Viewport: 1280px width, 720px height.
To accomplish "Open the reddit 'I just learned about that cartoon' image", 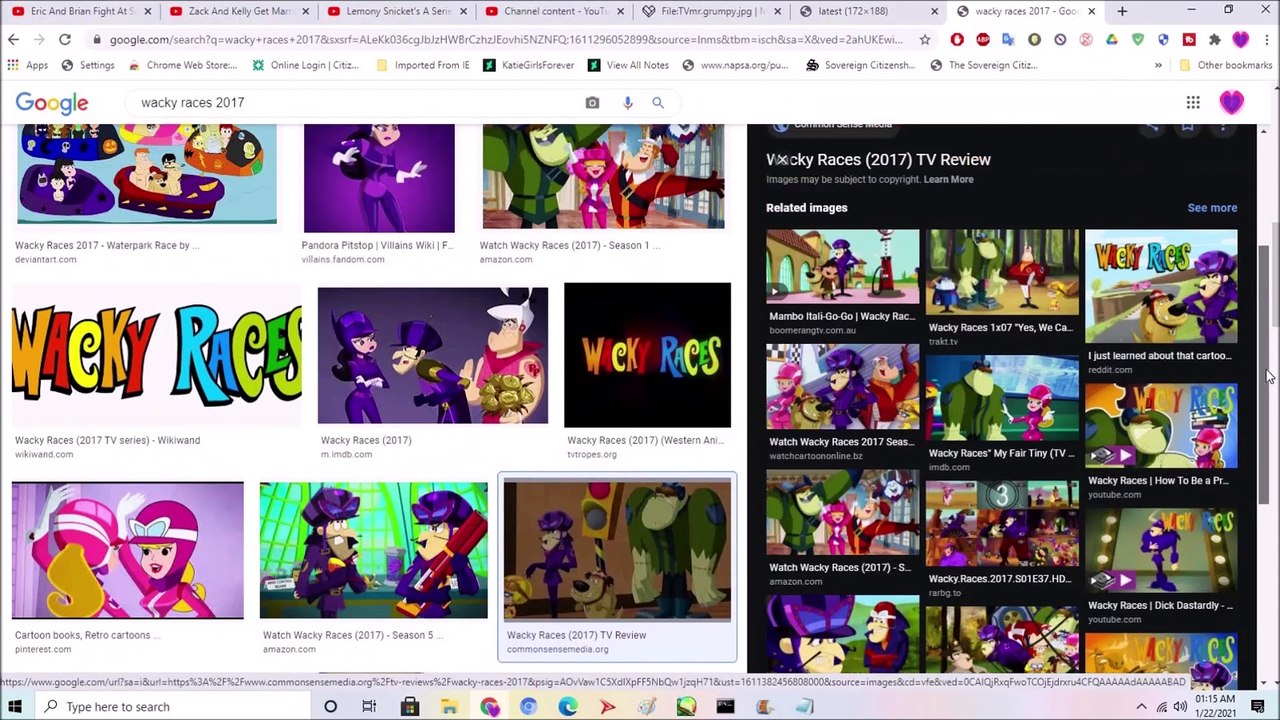I will pos(1161,287).
